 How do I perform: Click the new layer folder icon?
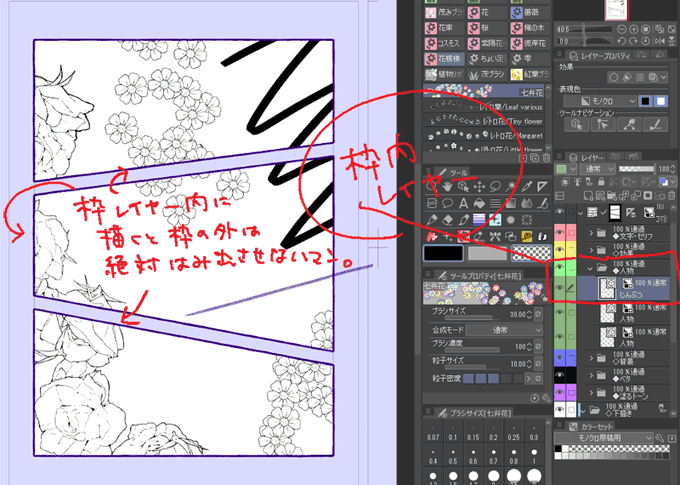(x=611, y=196)
